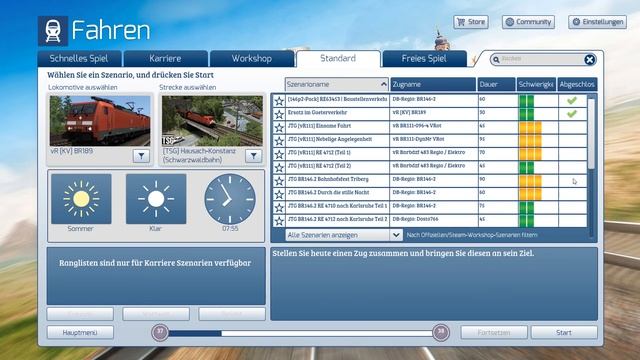
Task: Open the locomotive filter funnel for BR189
Action: click(x=141, y=156)
